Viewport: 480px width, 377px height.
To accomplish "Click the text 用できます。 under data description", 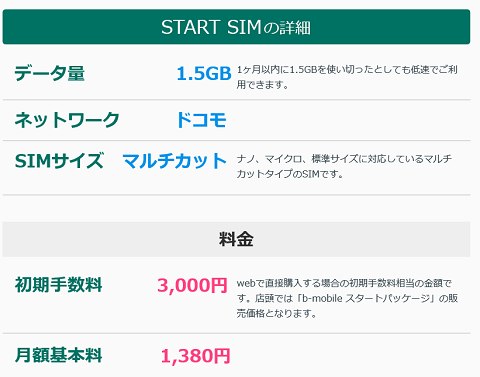I will tap(263, 85).
